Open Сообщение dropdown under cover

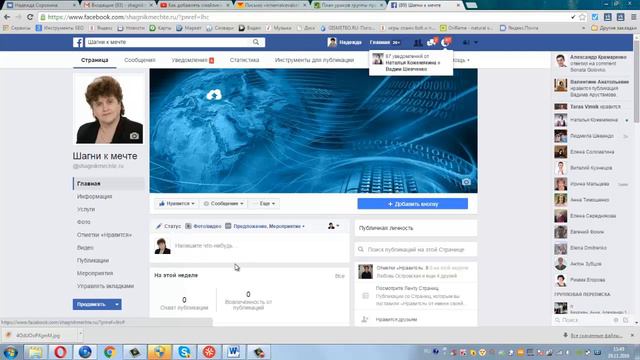[x=223, y=203]
